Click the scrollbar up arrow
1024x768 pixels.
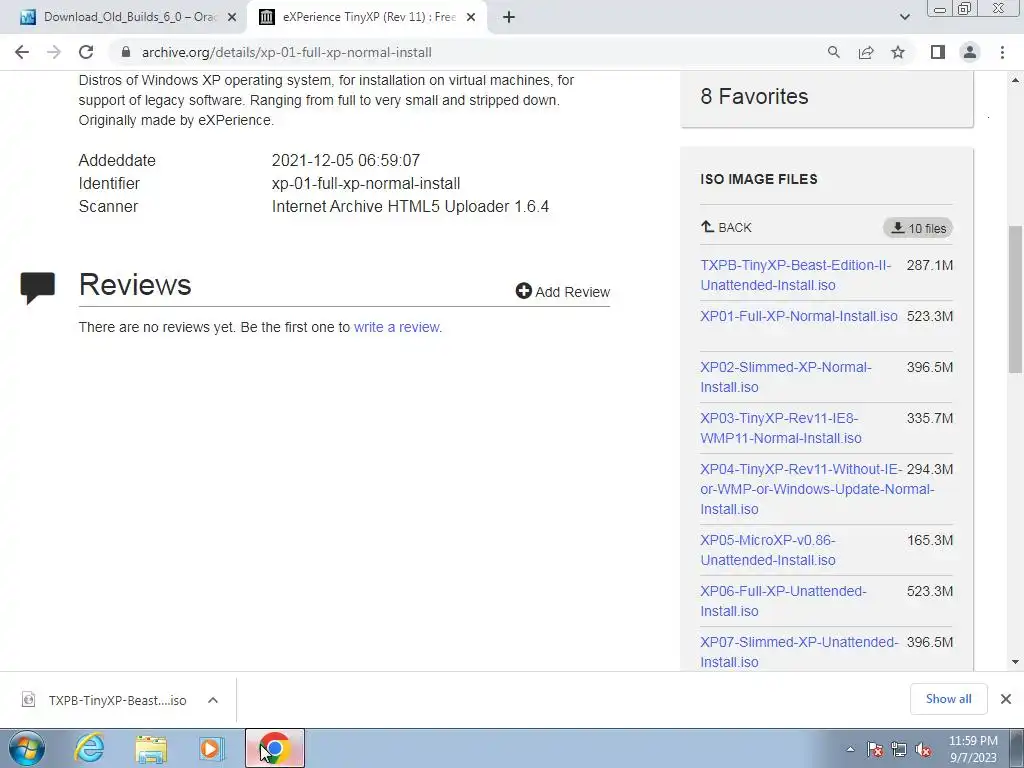click(1015, 80)
